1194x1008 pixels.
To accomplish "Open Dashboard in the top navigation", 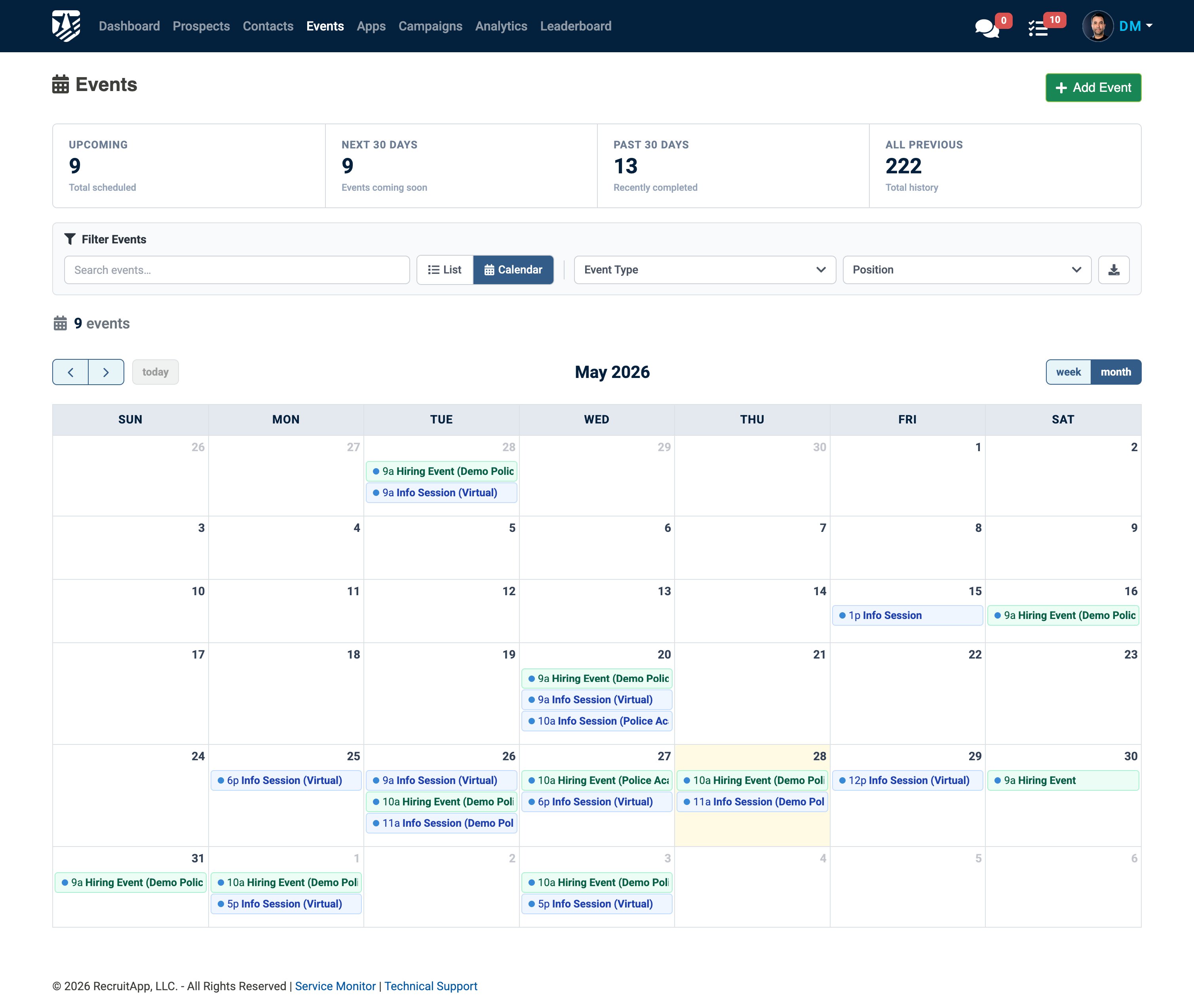I will 129,26.
